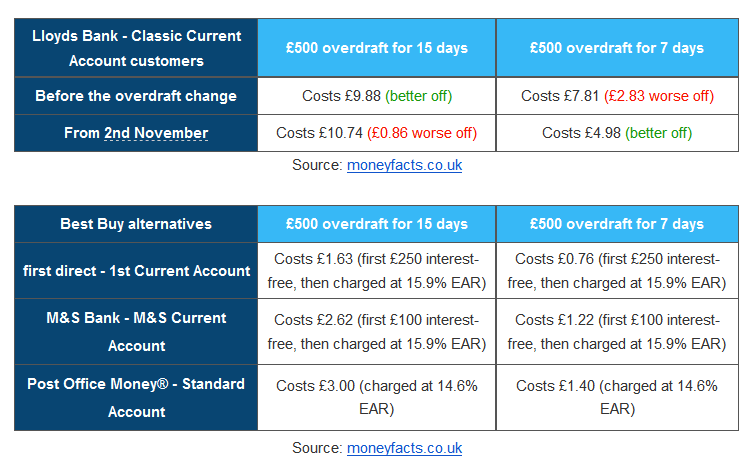Viewport: 749px width, 464px height.
Task: Click the "Costs £9.88 (better off)" cell
Action: click(377, 96)
